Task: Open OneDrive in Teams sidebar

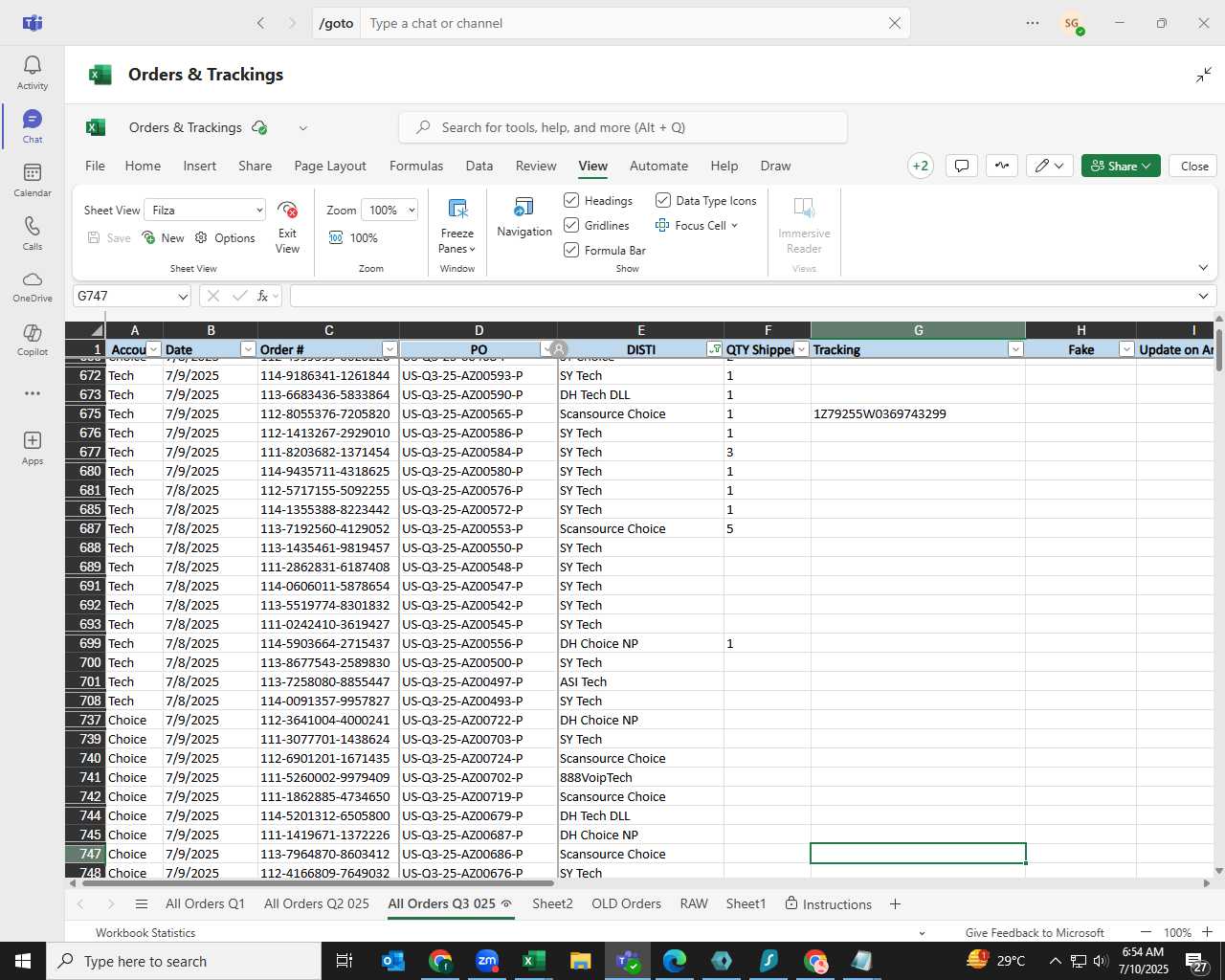Action: coord(33,287)
